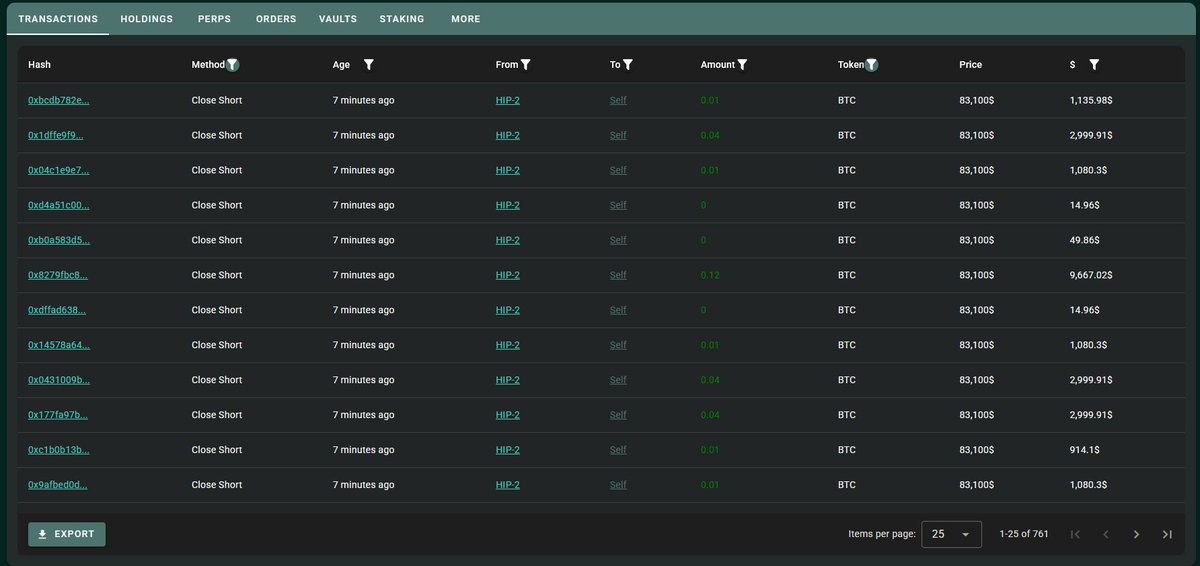Open the $ column filter icon
Viewport: 1200px width, 566px height.
click(x=1094, y=65)
